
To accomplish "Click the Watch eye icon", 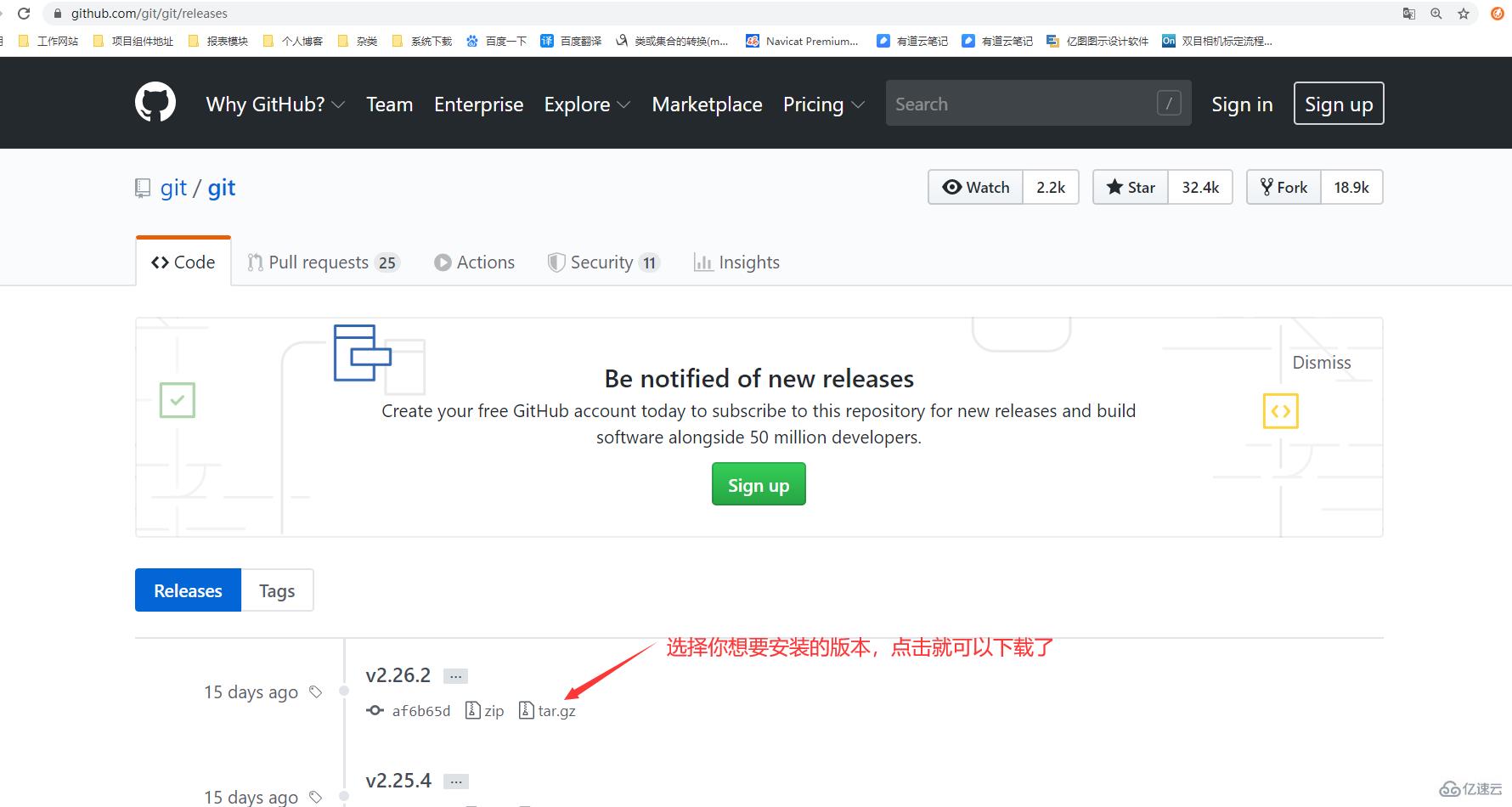I will [953, 187].
